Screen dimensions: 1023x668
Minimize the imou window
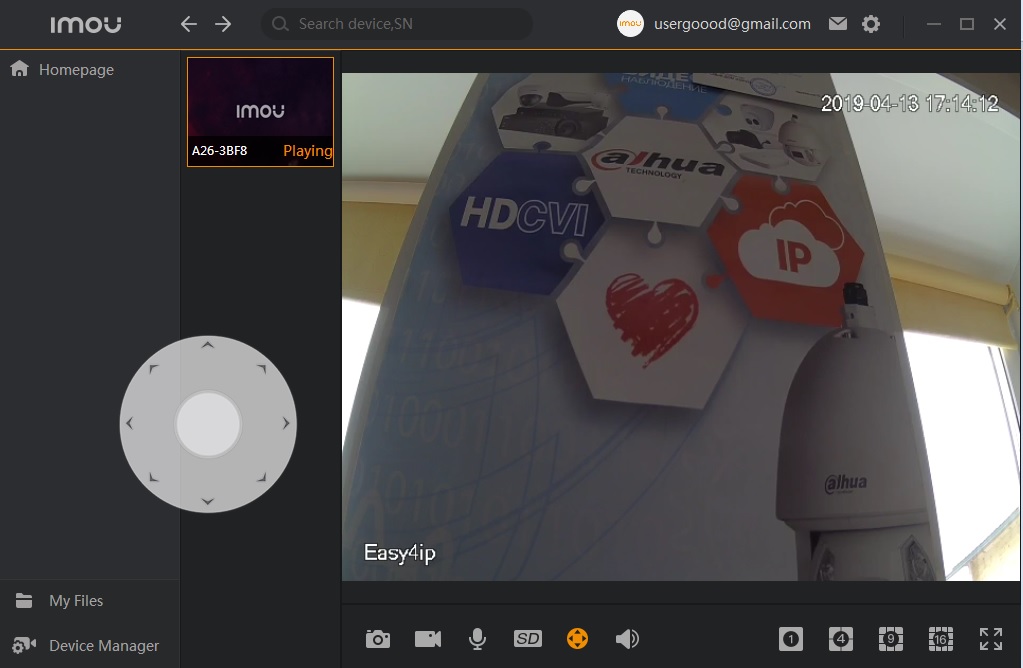[x=934, y=24]
